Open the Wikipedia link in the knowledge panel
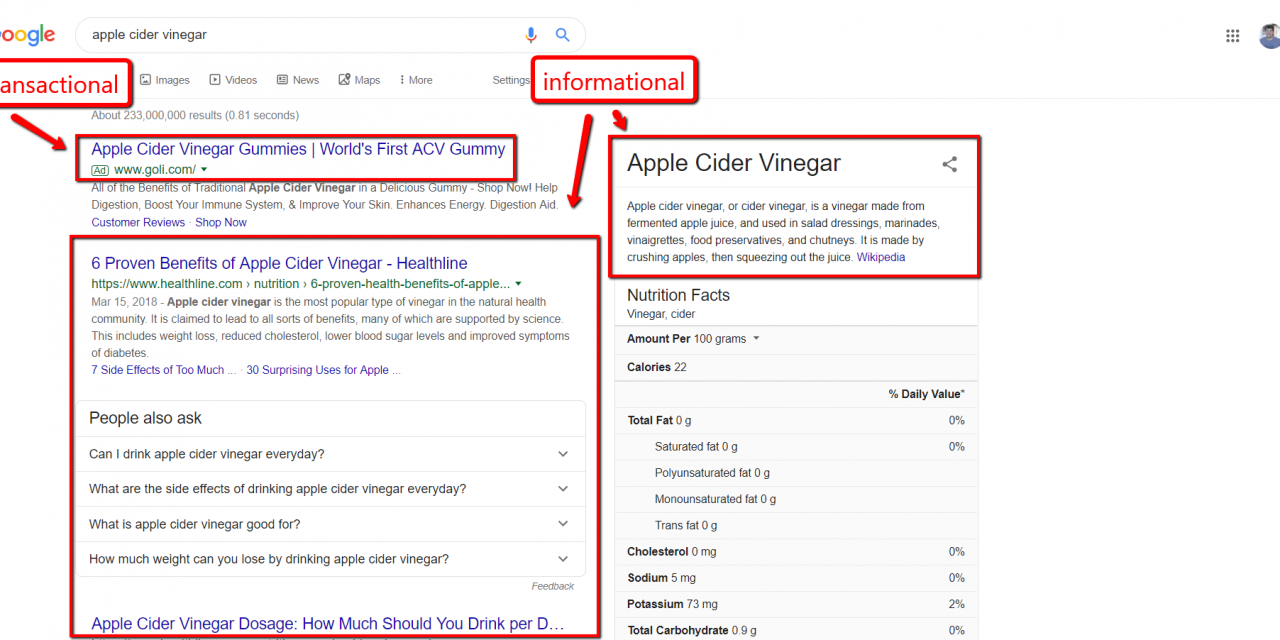Viewport: 1280px width, 640px height. click(x=881, y=257)
